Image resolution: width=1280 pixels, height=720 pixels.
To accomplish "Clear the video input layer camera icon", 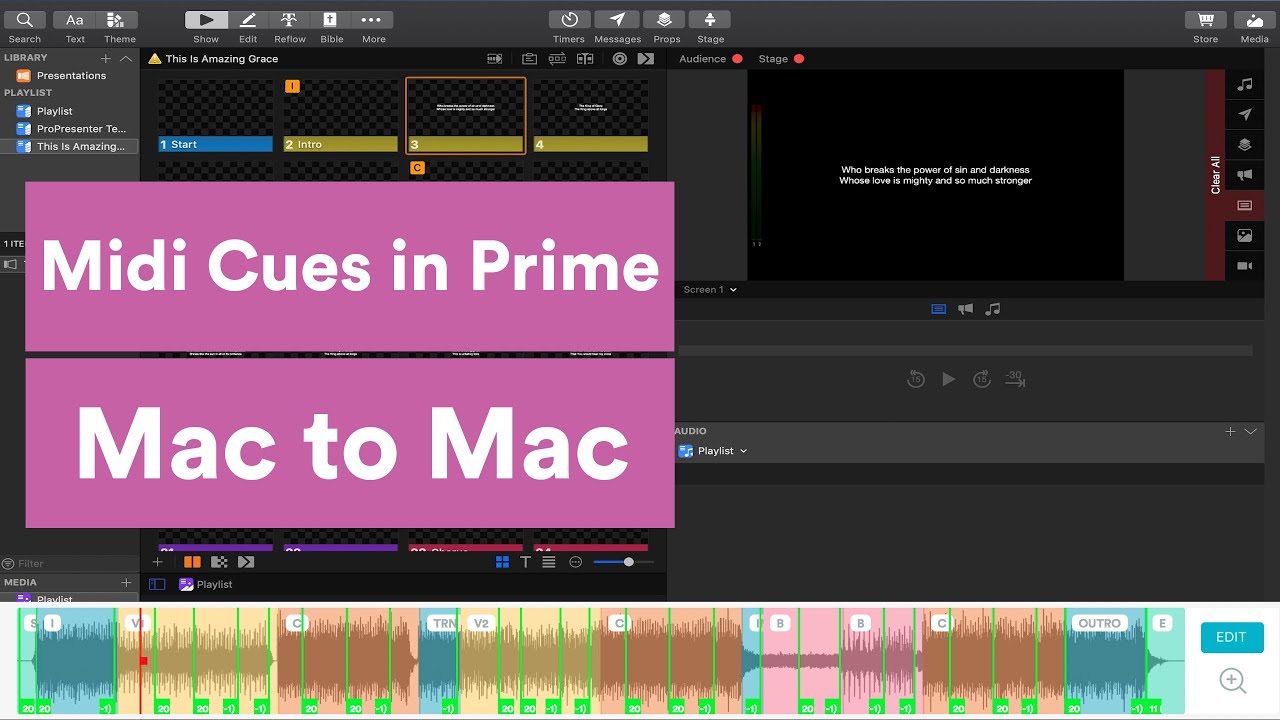I will pyautogui.click(x=1245, y=266).
